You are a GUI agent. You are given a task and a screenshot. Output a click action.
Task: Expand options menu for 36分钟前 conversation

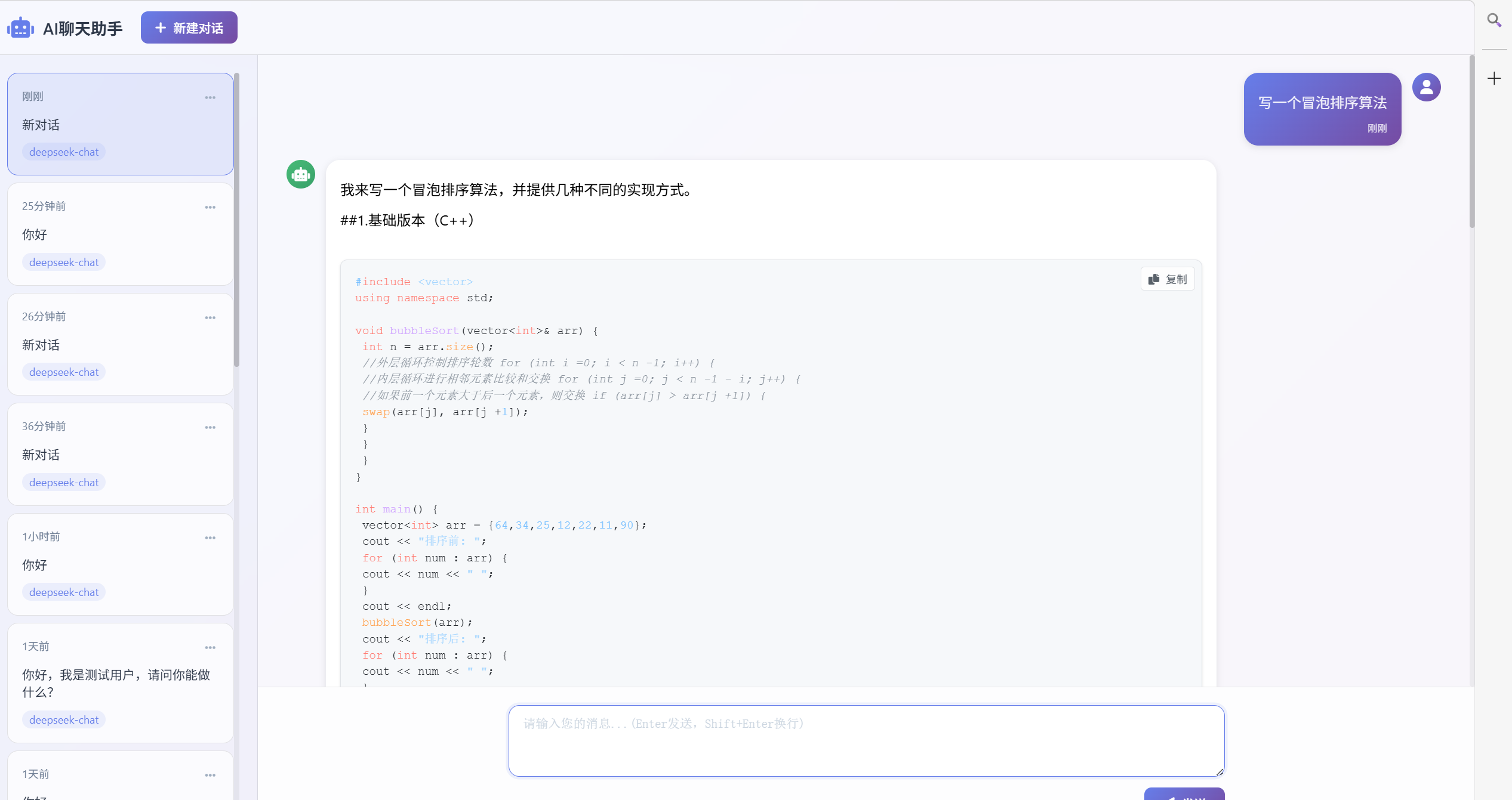click(x=210, y=427)
